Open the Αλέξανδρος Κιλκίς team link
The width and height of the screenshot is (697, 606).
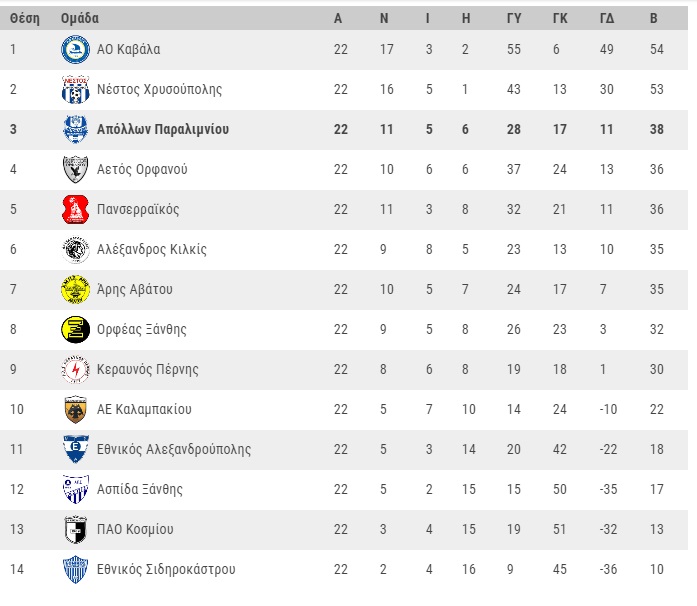pos(152,249)
